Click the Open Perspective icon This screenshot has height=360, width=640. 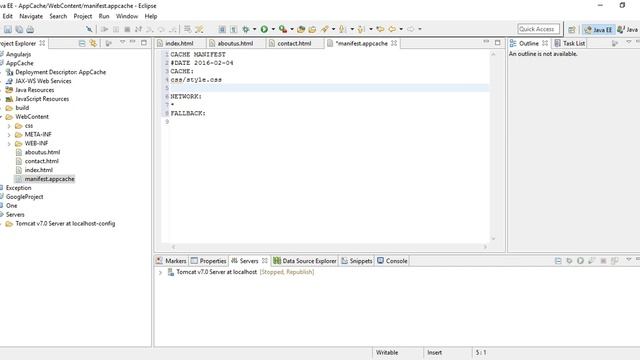pyautogui.click(x=572, y=29)
